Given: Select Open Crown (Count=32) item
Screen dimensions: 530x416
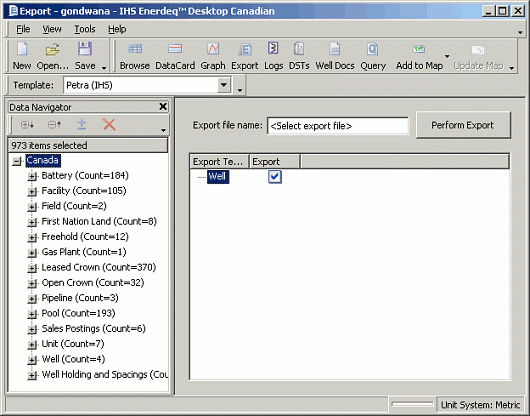Looking at the screenshot, I should click(93, 283).
